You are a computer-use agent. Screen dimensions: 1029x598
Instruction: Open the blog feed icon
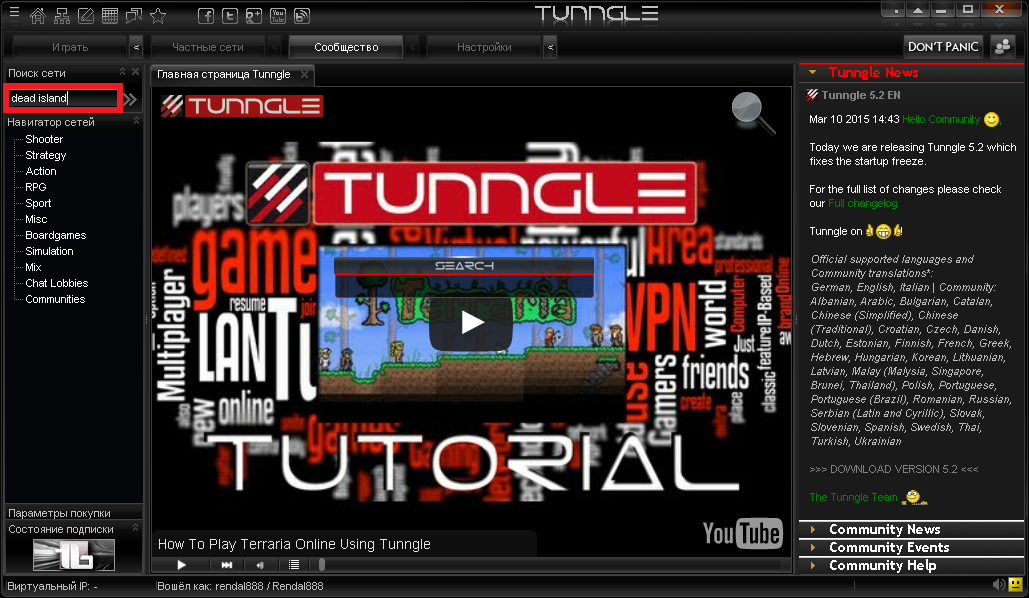point(302,16)
